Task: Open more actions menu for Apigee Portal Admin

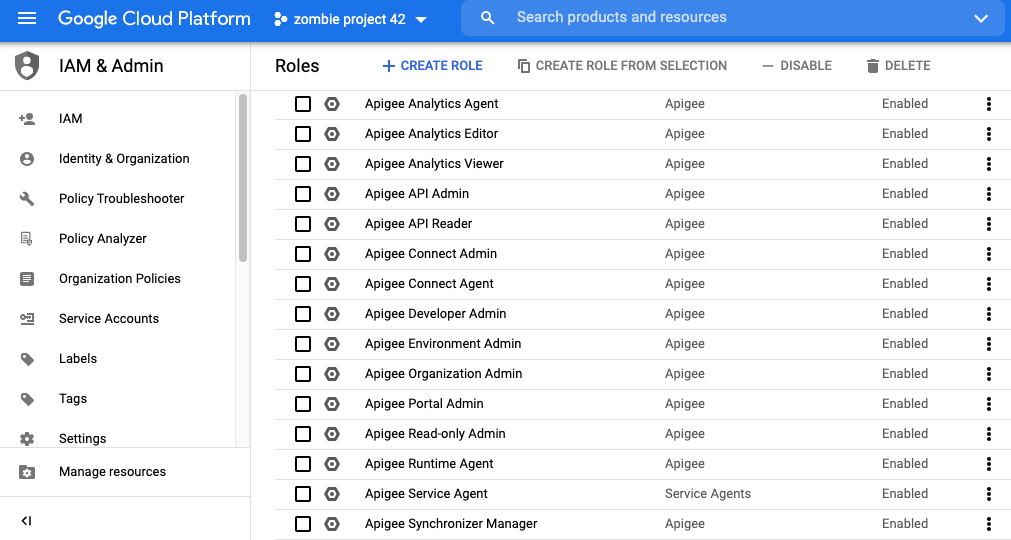Action: click(988, 404)
